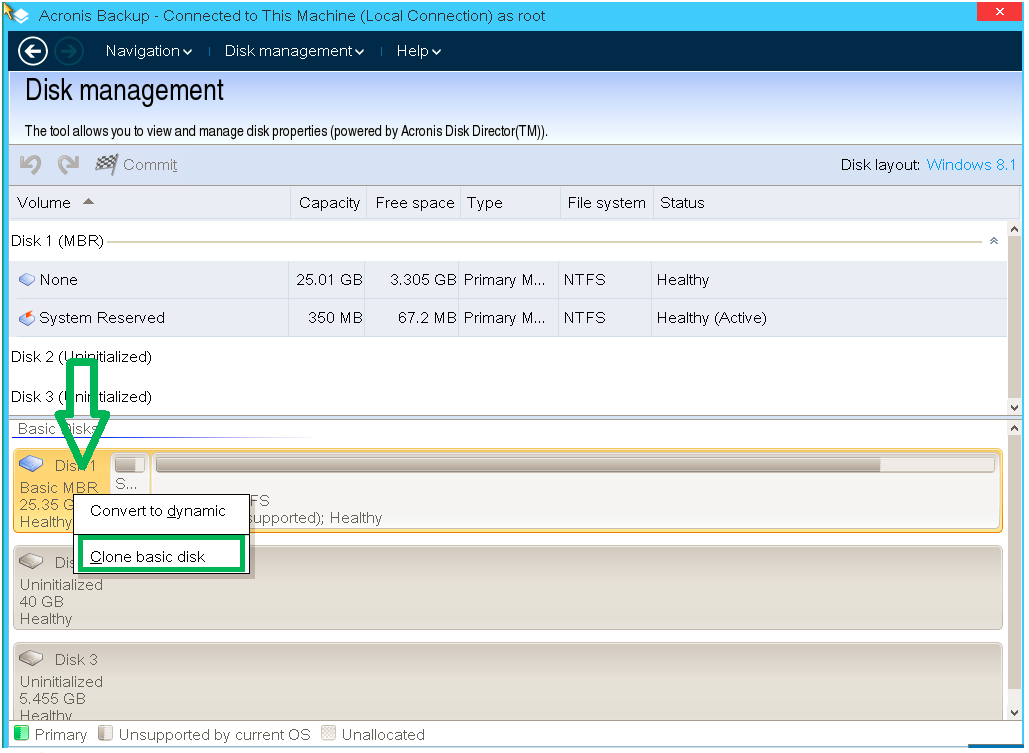Click the Basic MBR label on Disk 1
The height and width of the screenshot is (753, 1029).
click(58, 487)
